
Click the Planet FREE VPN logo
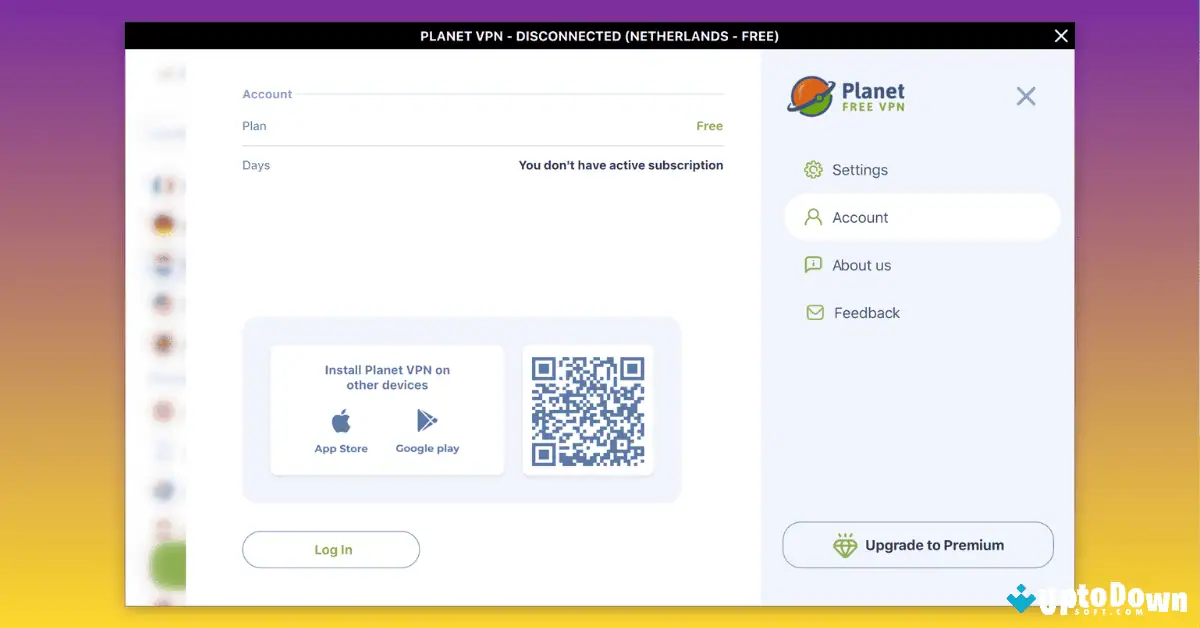tap(846, 95)
